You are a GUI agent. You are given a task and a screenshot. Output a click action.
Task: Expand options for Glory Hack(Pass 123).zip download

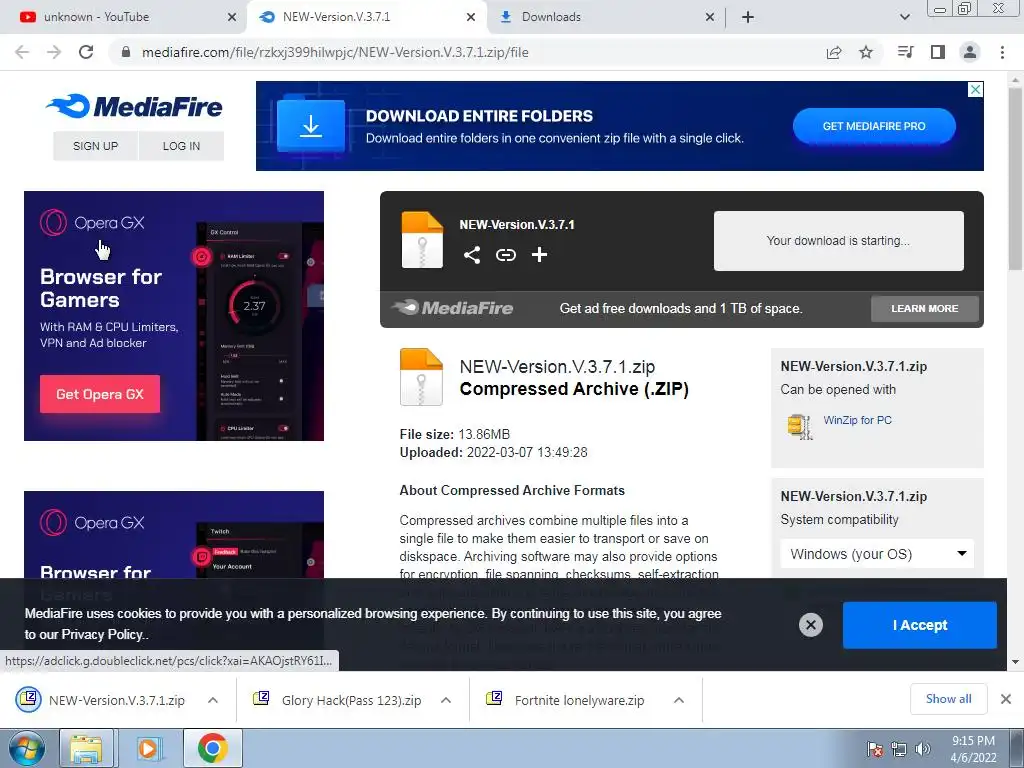[446, 700]
